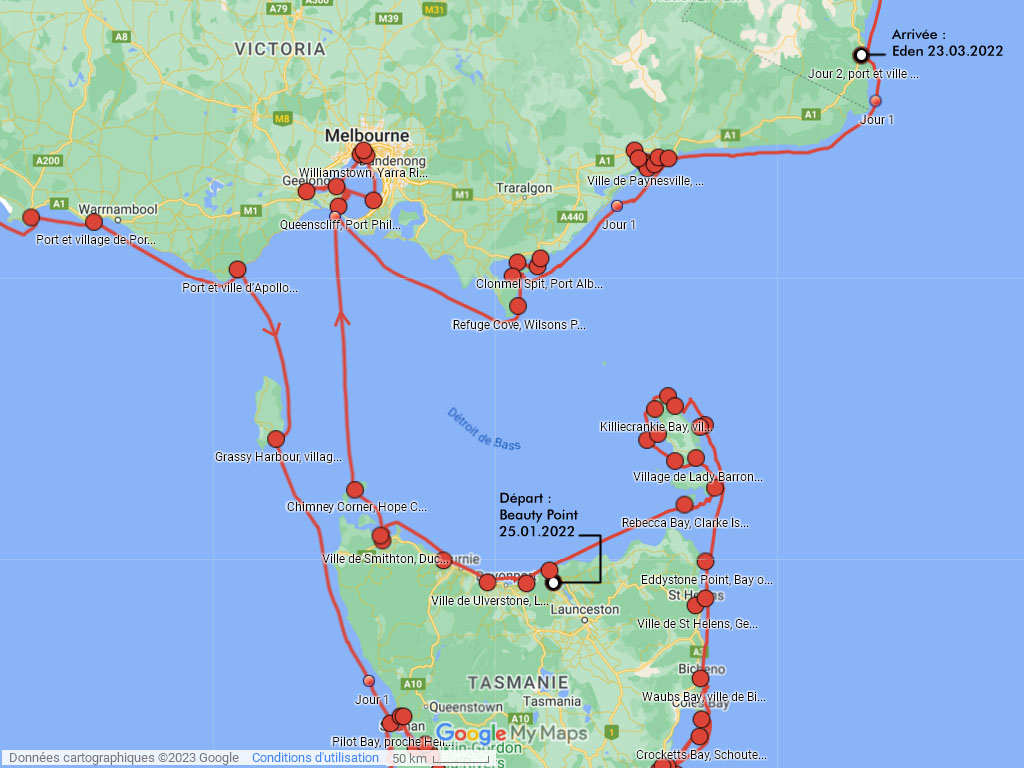Click the "Port et ville d'Apollo..." label
Image resolution: width=1024 pixels, height=768 pixels.
tap(240, 287)
